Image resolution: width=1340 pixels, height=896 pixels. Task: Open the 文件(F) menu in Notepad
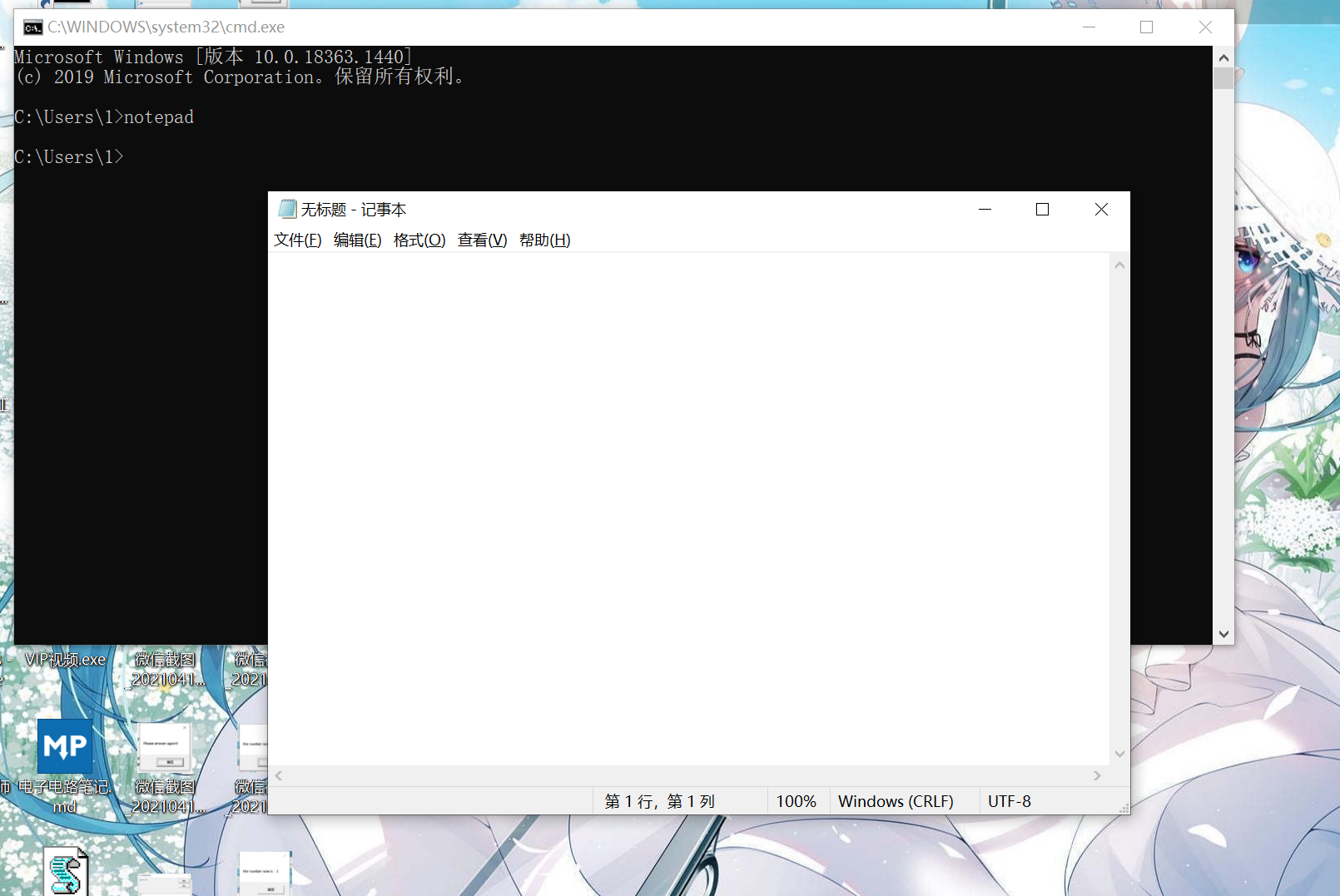tap(297, 240)
